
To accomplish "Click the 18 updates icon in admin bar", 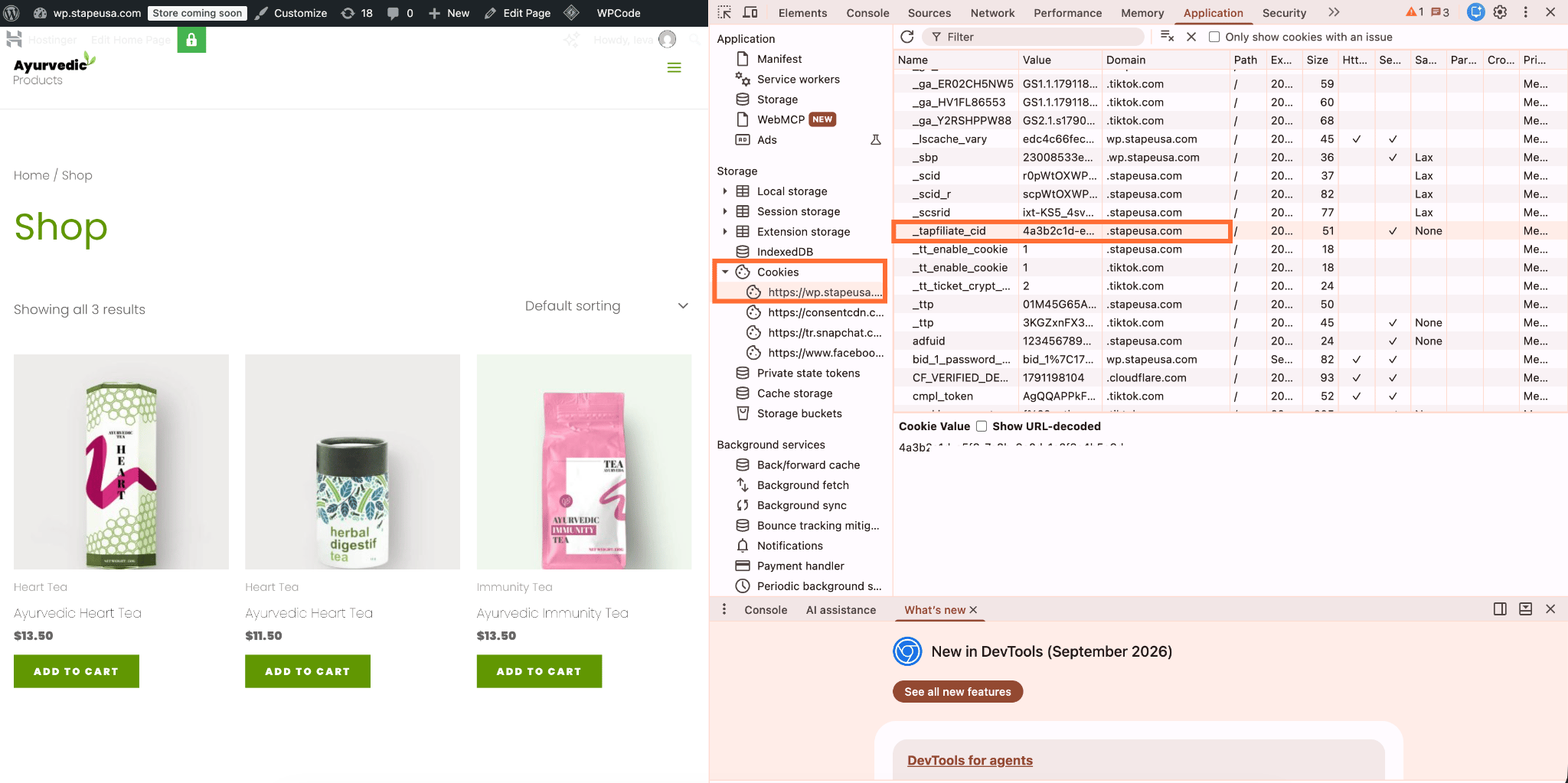I will (357, 13).
